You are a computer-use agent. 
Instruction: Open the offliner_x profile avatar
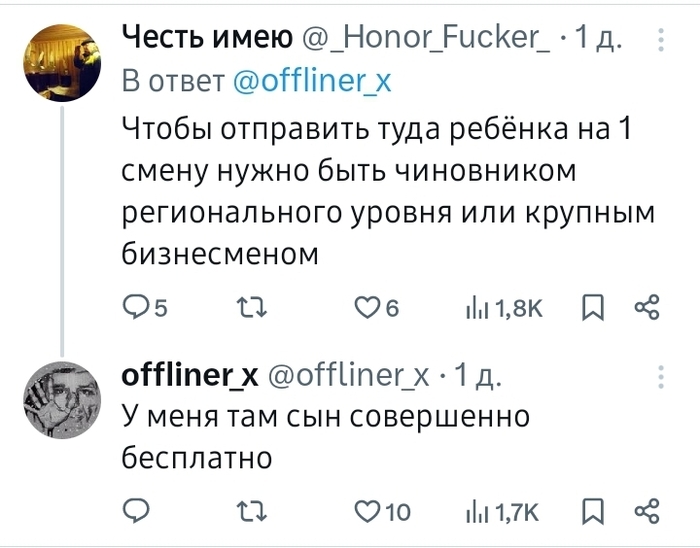(x=62, y=396)
